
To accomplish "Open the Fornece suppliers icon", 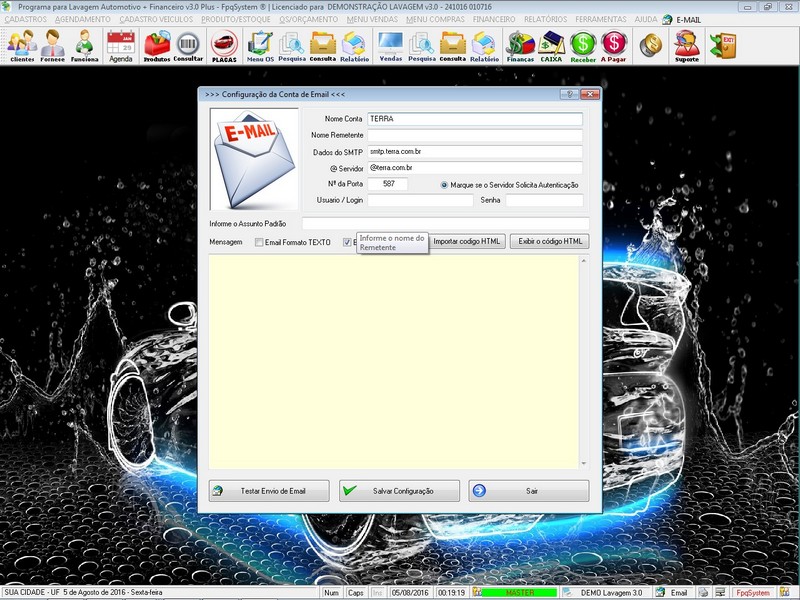I will tap(53, 46).
